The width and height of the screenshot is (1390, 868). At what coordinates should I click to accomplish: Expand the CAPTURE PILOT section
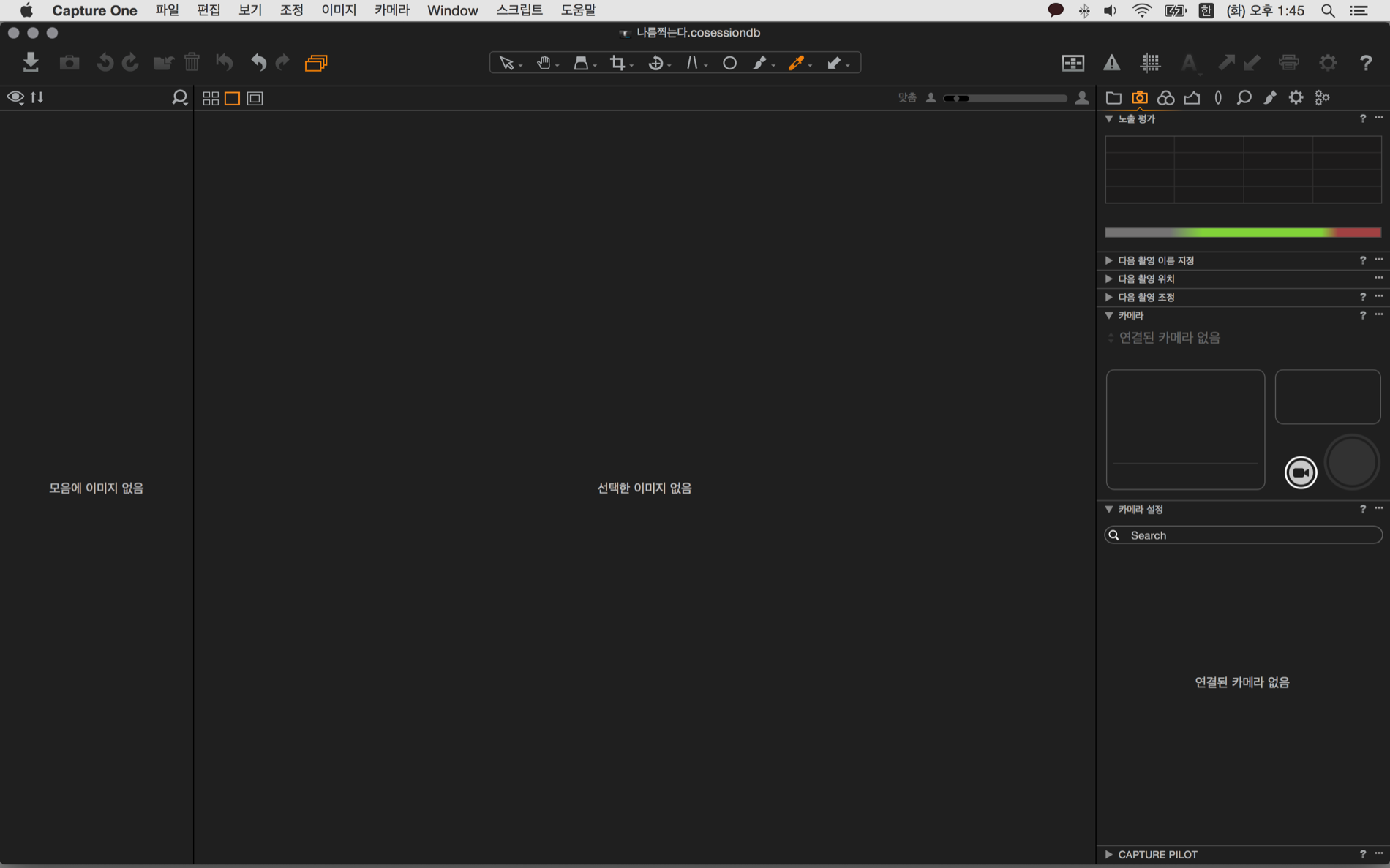click(x=1109, y=854)
